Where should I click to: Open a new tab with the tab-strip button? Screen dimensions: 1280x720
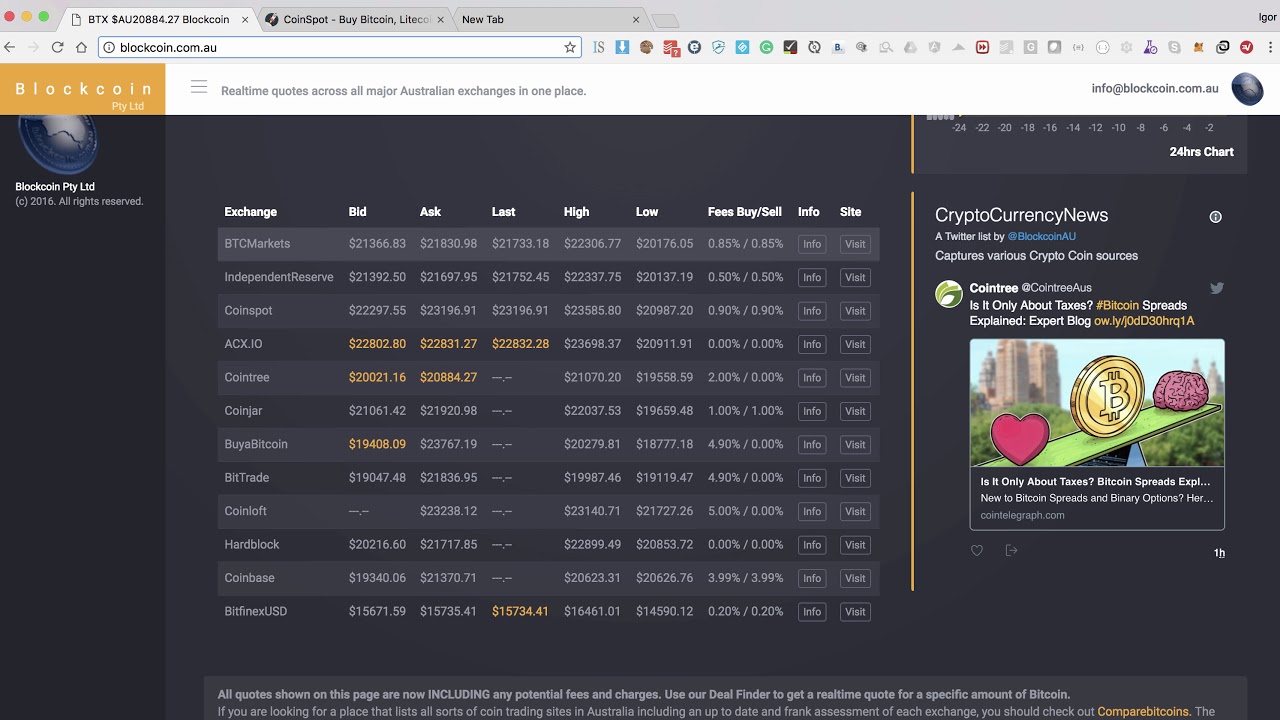pos(665,20)
